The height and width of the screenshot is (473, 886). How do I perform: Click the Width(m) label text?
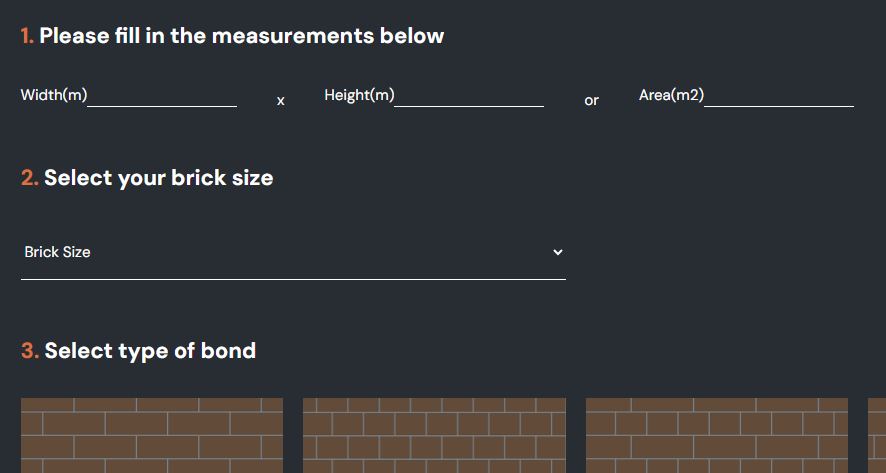tap(54, 96)
